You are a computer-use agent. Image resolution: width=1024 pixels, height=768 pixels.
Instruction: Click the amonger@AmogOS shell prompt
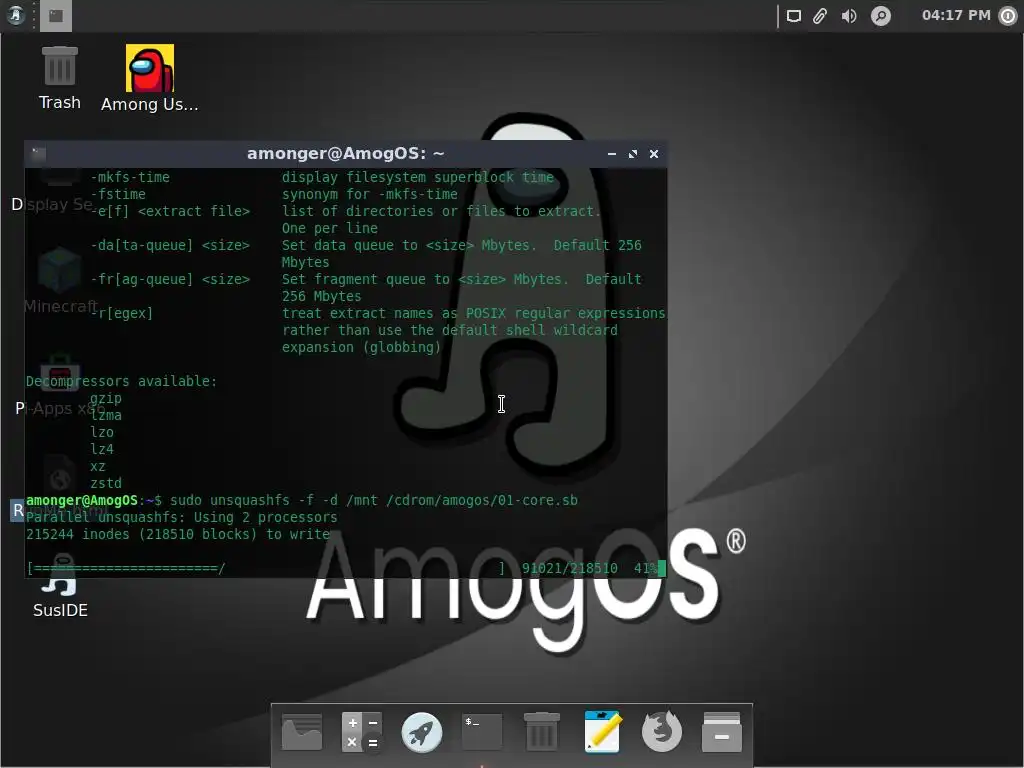pyautogui.click(x=94, y=500)
